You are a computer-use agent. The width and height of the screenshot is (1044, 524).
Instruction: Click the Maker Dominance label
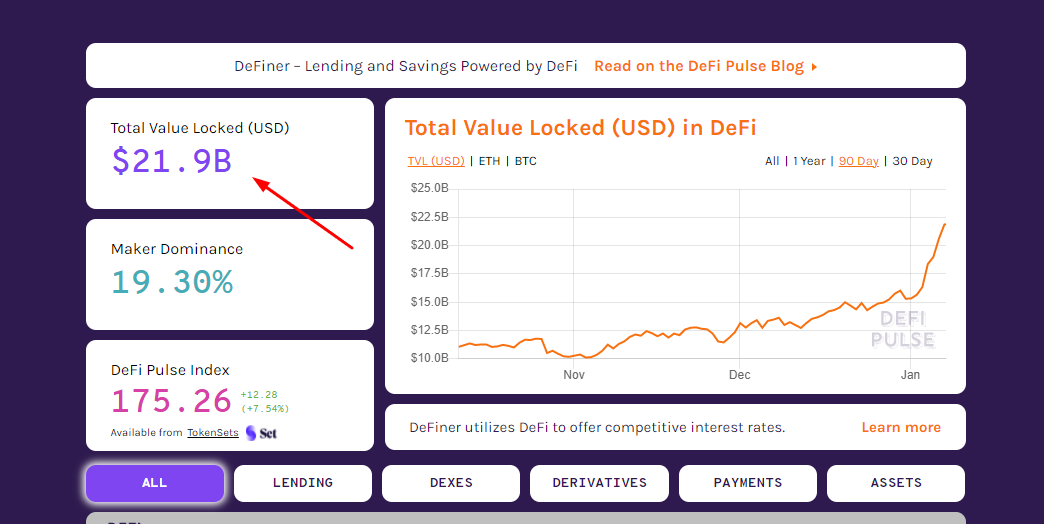click(x=177, y=249)
